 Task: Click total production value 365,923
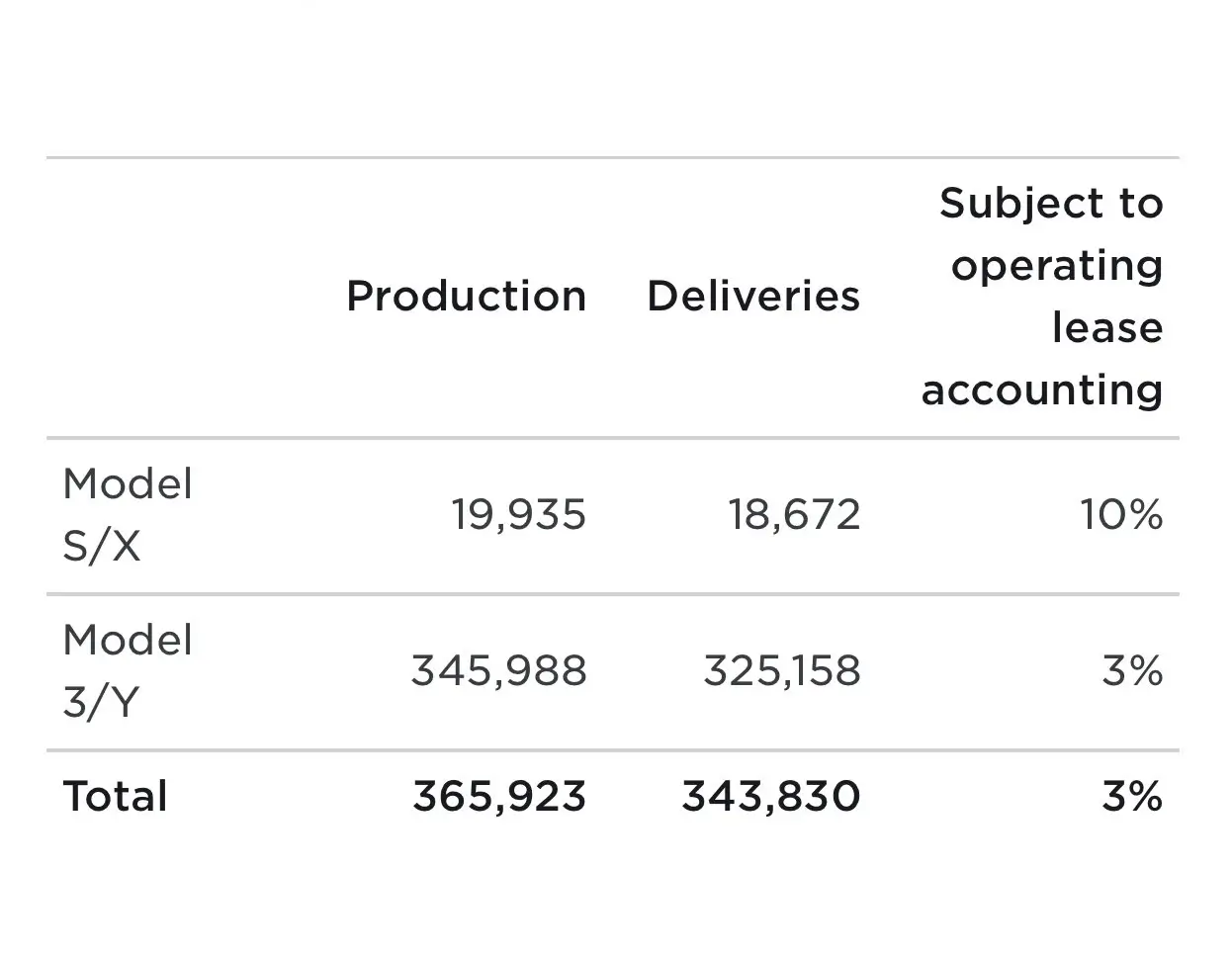pos(499,795)
